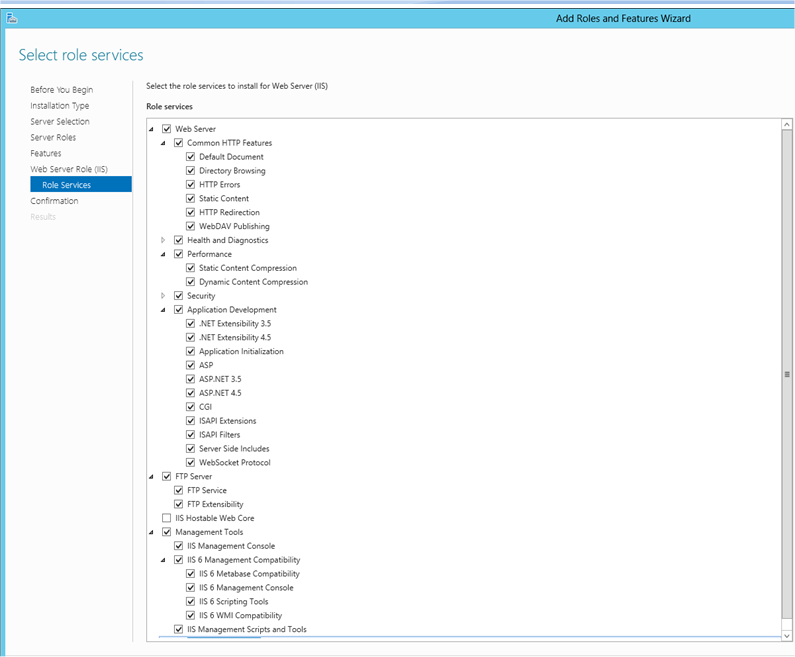Uncheck Default Document
Image resolution: width=795 pixels, height=657 pixels.
(x=191, y=157)
